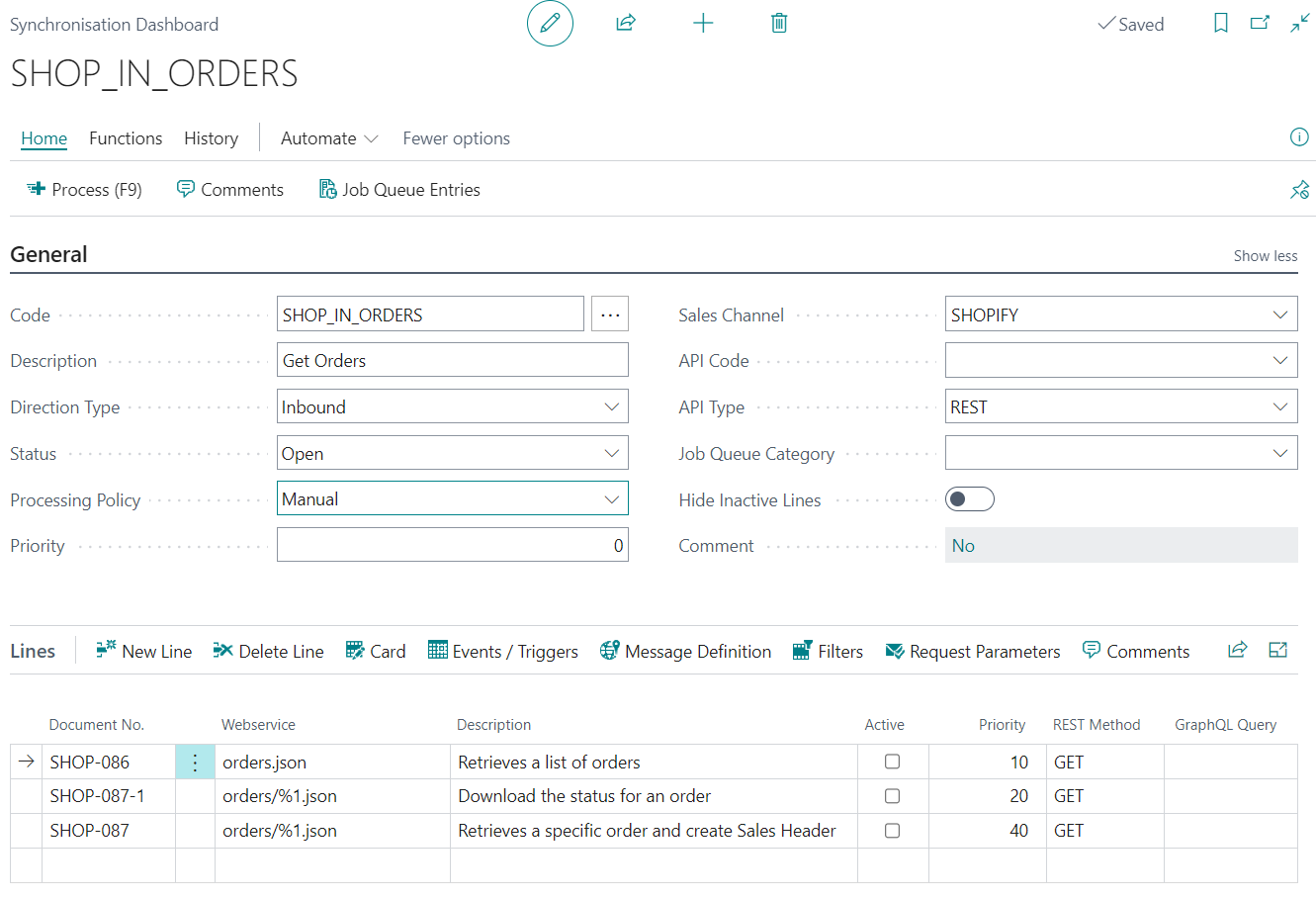Screen dimensions: 1316x899
Task: Click Show less in the General section
Action: pyautogui.click(x=1265, y=255)
